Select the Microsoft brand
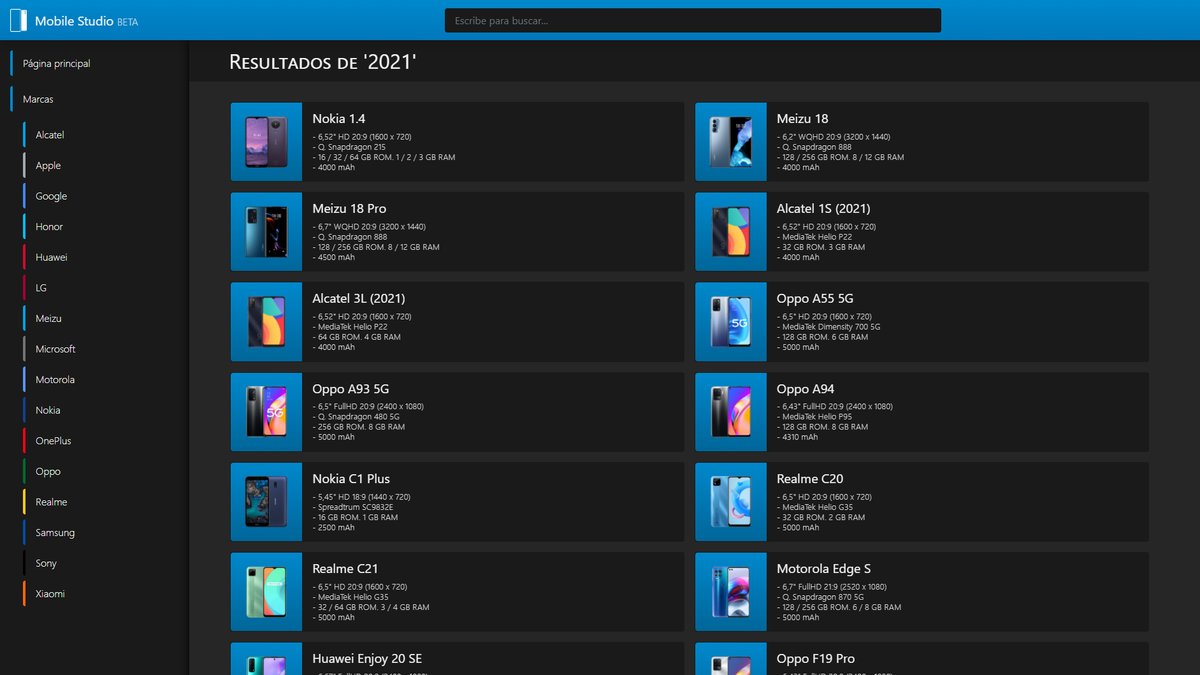 [x=55, y=349]
